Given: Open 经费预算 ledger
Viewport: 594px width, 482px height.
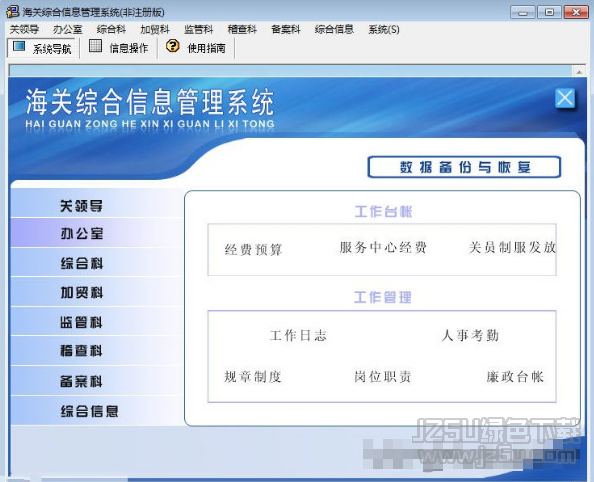Looking at the screenshot, I should tap(253, 250).
